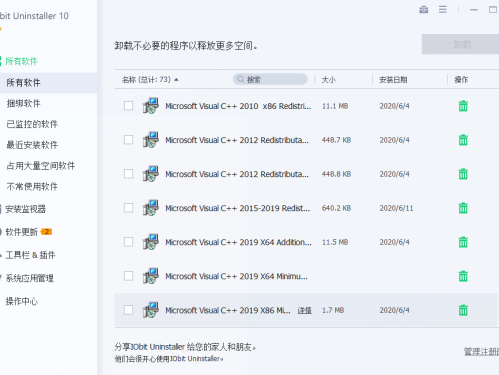This screenshot has width=499, height=375.
Task: Click the 操作 column header
Action: point(461,80)
